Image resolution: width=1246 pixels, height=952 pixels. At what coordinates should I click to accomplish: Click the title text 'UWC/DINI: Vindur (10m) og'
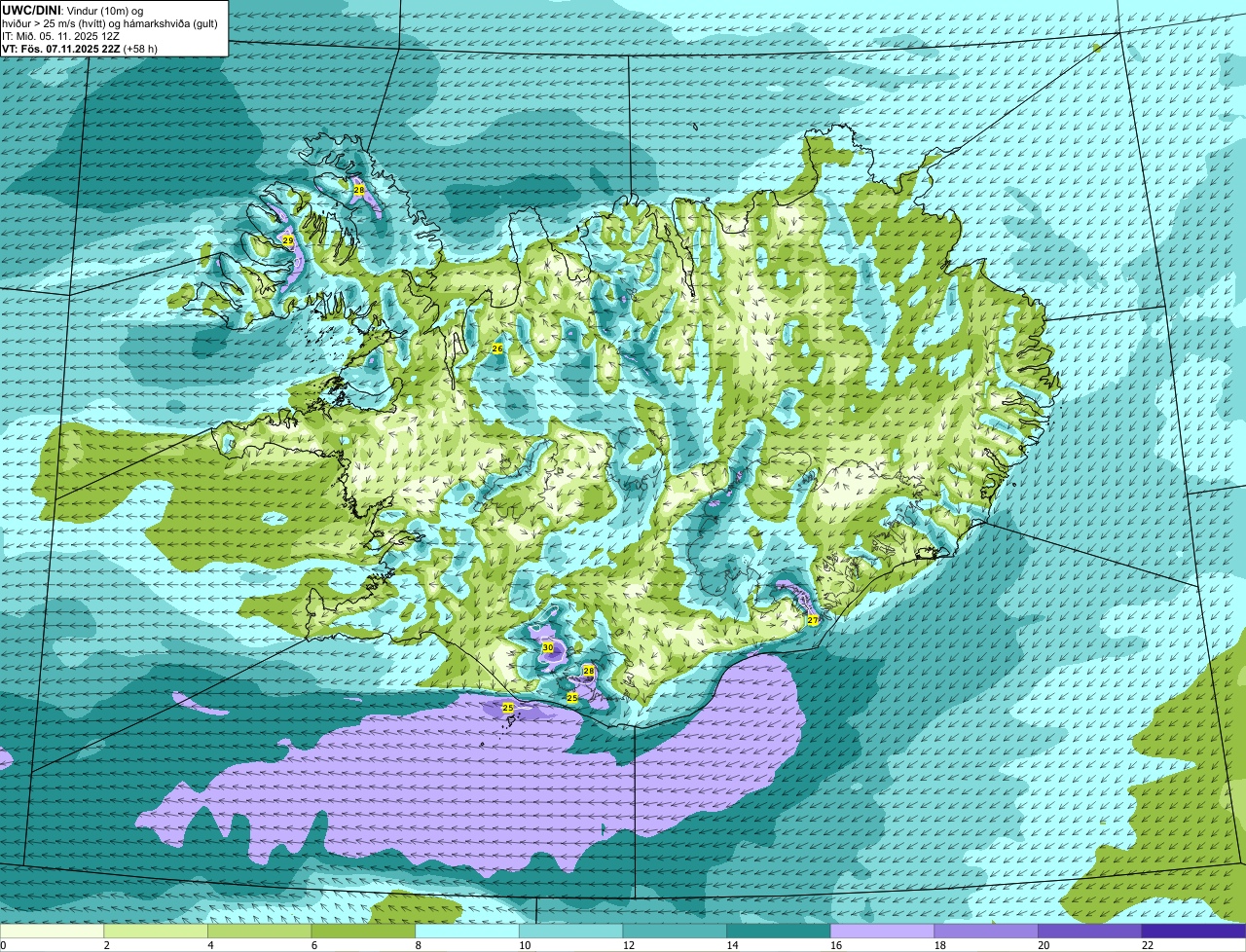73,11
